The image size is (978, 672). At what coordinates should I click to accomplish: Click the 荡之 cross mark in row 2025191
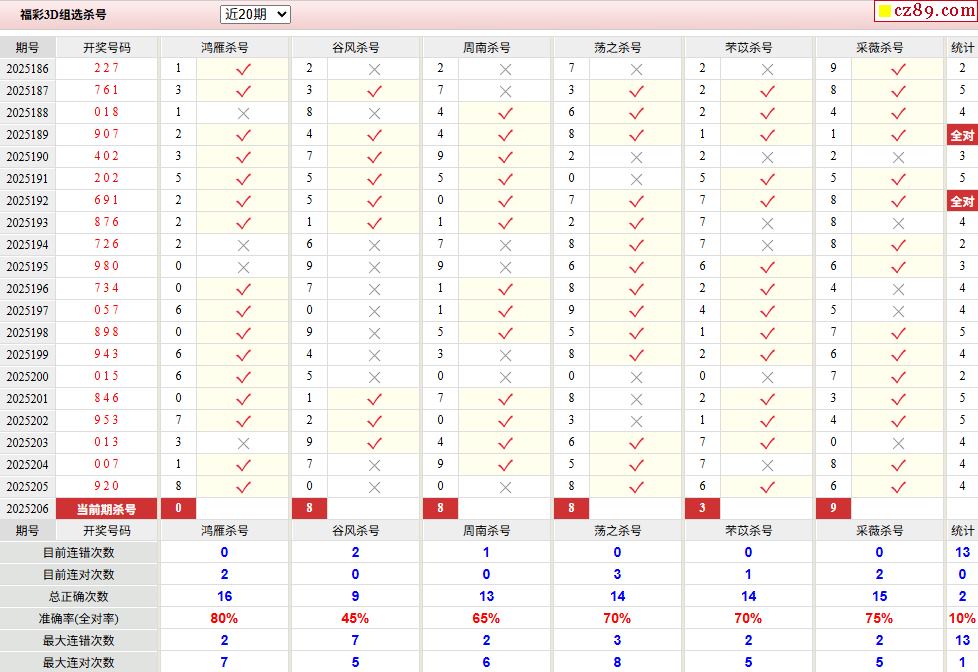point(636,180)
